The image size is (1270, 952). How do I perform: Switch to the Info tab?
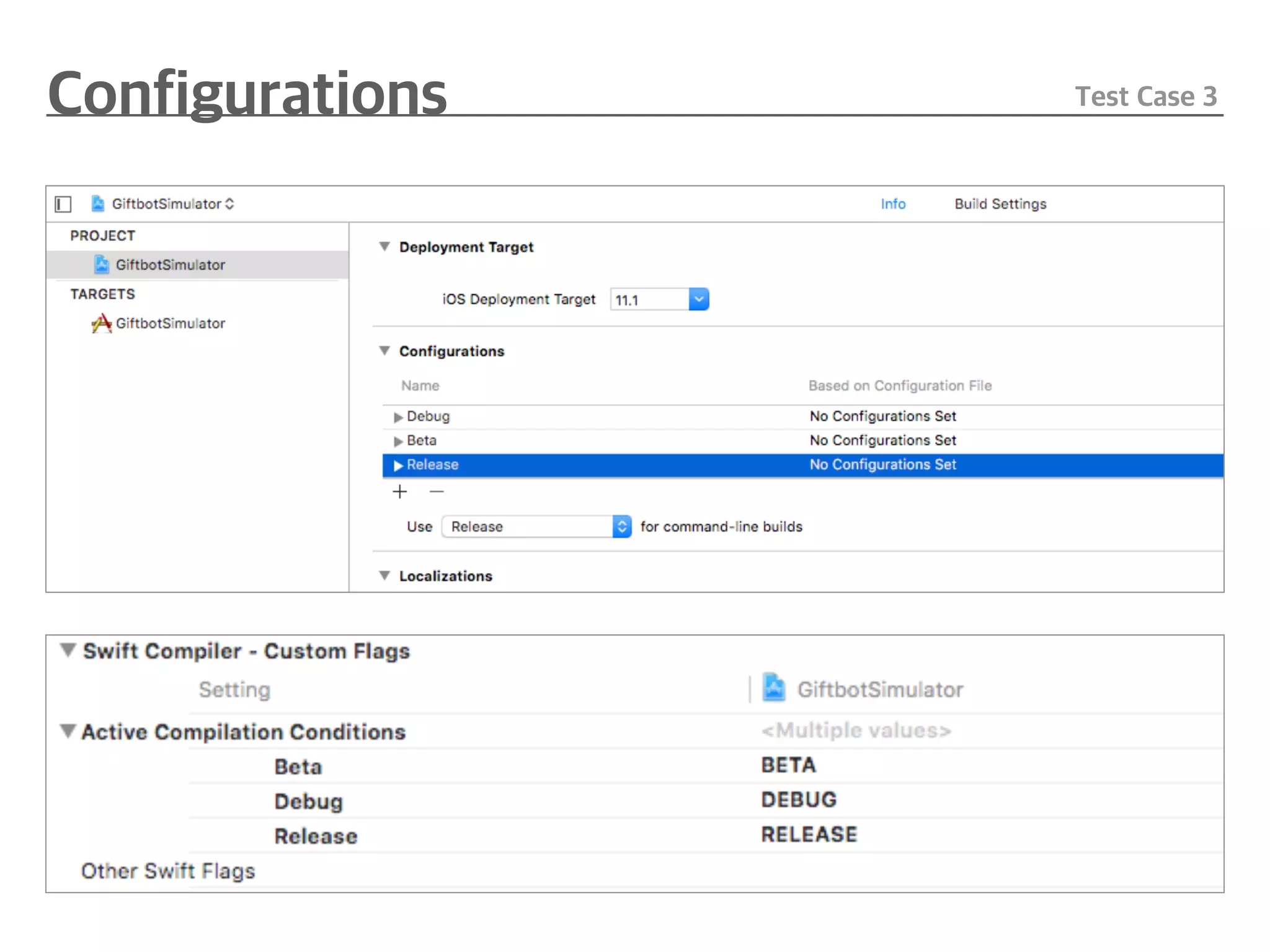[893, 204]
